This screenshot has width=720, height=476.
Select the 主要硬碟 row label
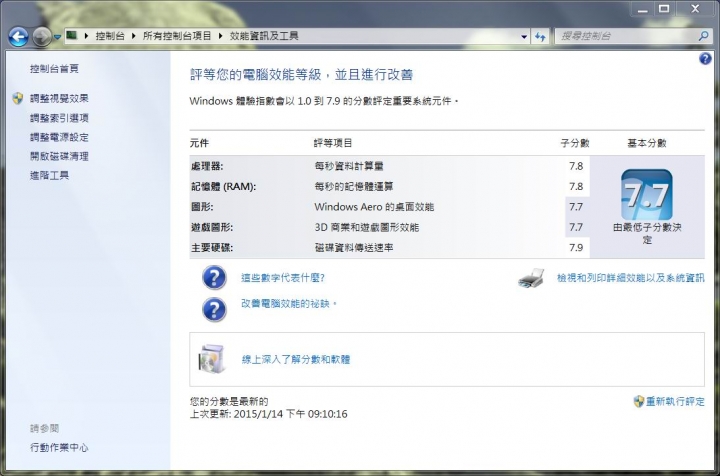[212, 248]
